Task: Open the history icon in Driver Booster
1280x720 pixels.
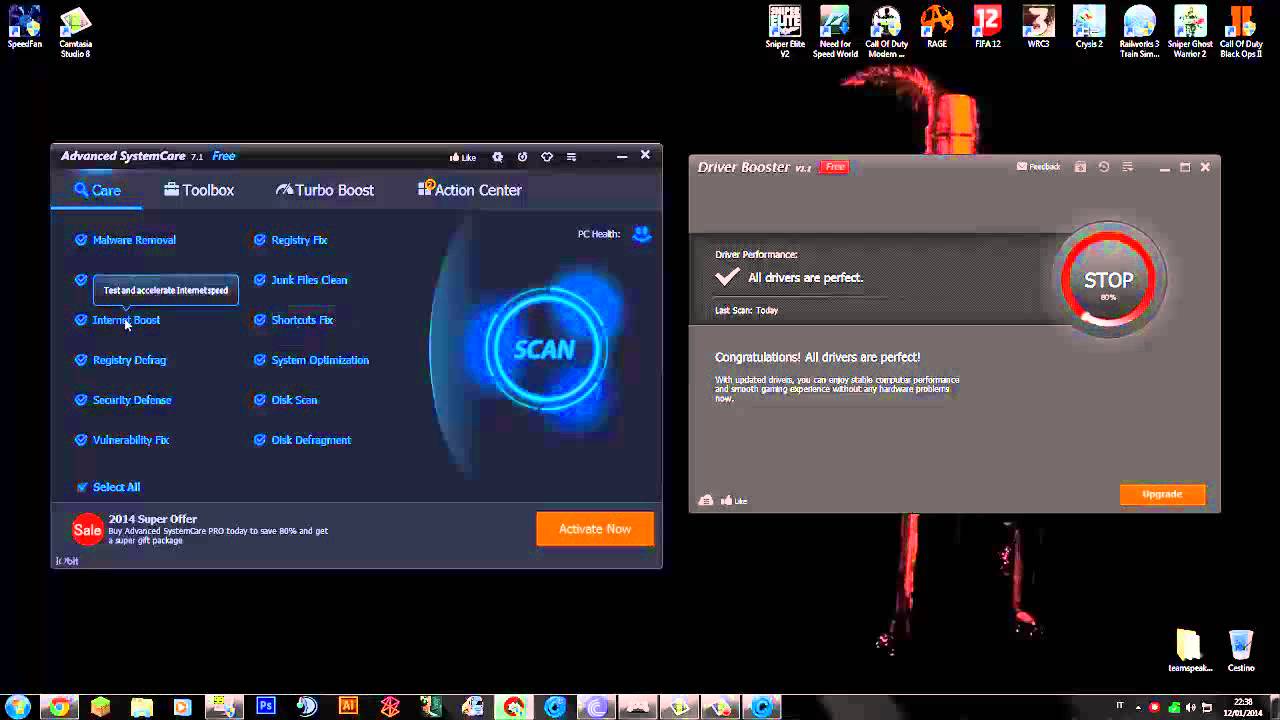Action: pyautogui.click(x=1104, y=167)
